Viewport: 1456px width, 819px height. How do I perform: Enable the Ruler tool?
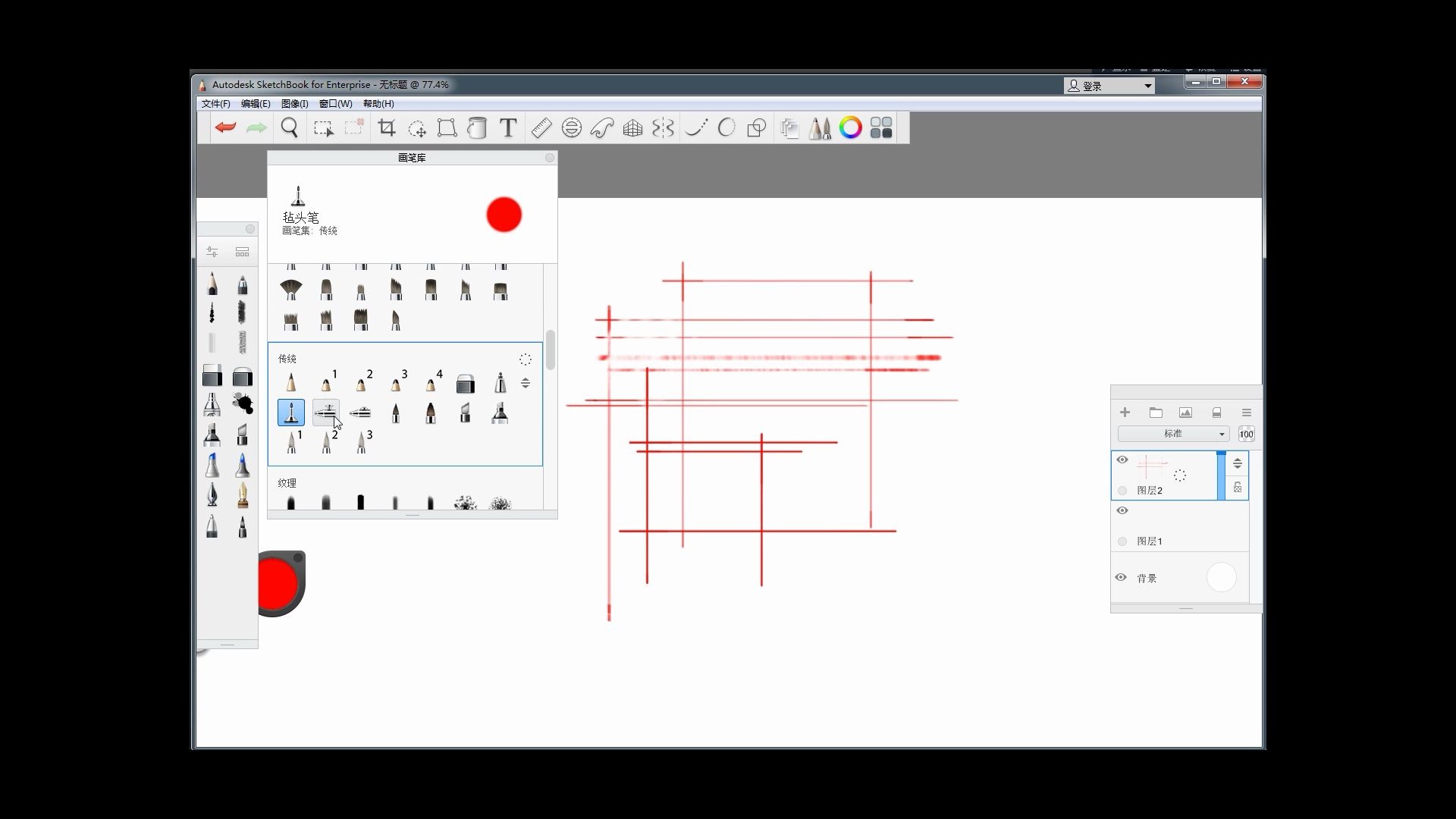(x=541, y=127)
